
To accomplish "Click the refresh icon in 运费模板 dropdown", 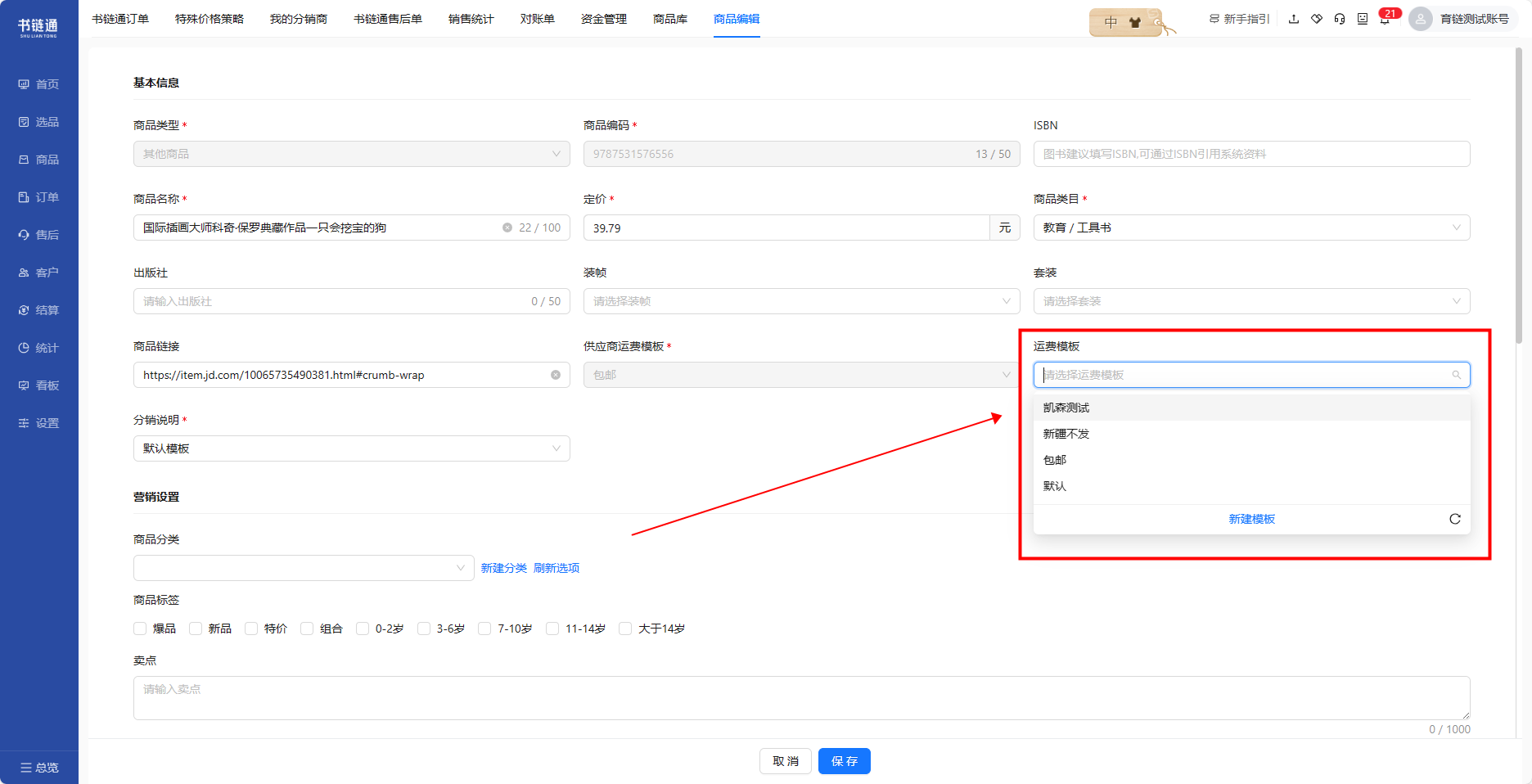I will (1455, 519).
